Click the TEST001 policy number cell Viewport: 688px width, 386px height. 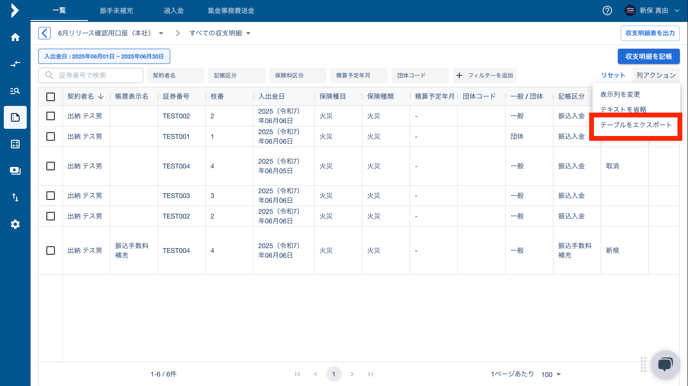176,136
